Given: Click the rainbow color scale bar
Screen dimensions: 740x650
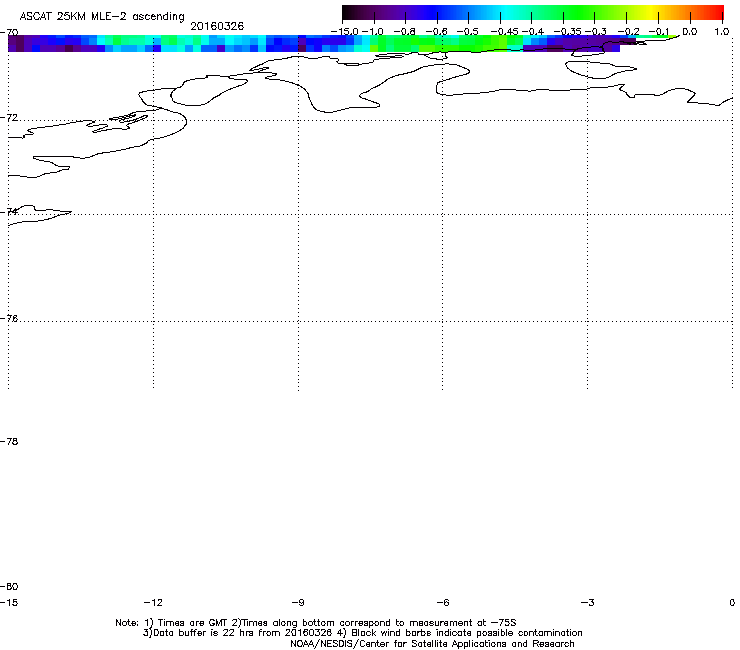Looking at the screenshot, I should (x=533, y=13).
